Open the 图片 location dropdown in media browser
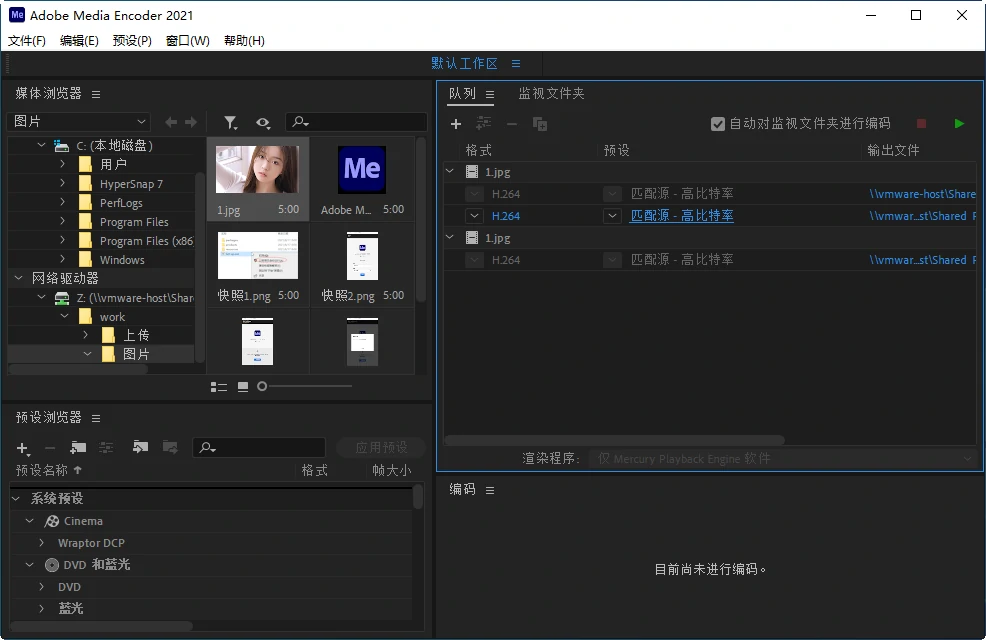This screenshot has height=640, width=986. coord(78,122)
